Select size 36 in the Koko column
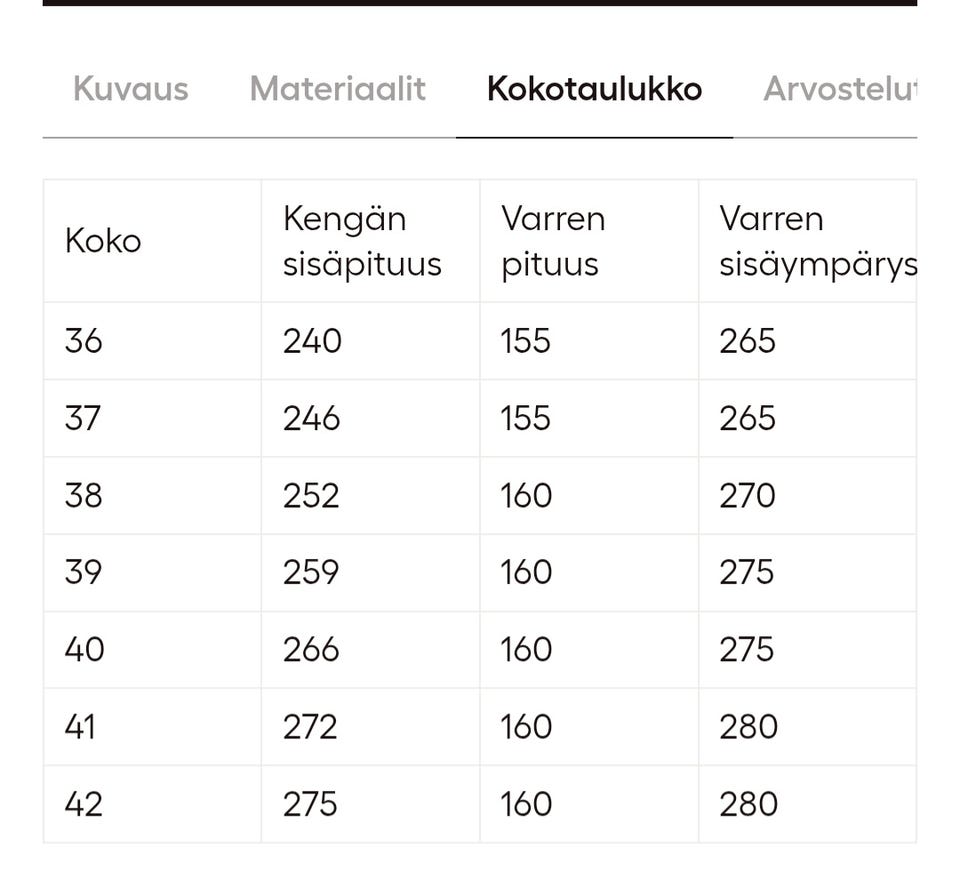Viewport: 960px width, 886px height. [83, 341]
